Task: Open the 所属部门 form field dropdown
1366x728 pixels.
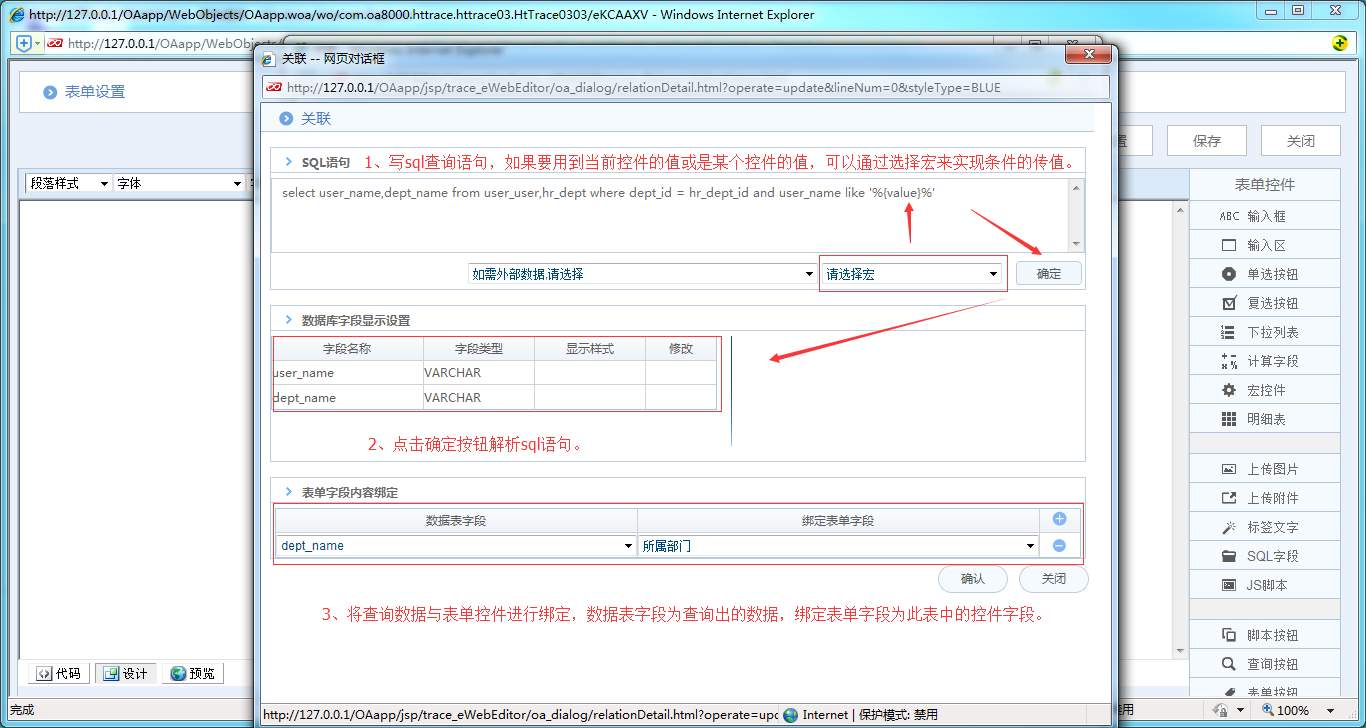Action: [x=838, y=546]
